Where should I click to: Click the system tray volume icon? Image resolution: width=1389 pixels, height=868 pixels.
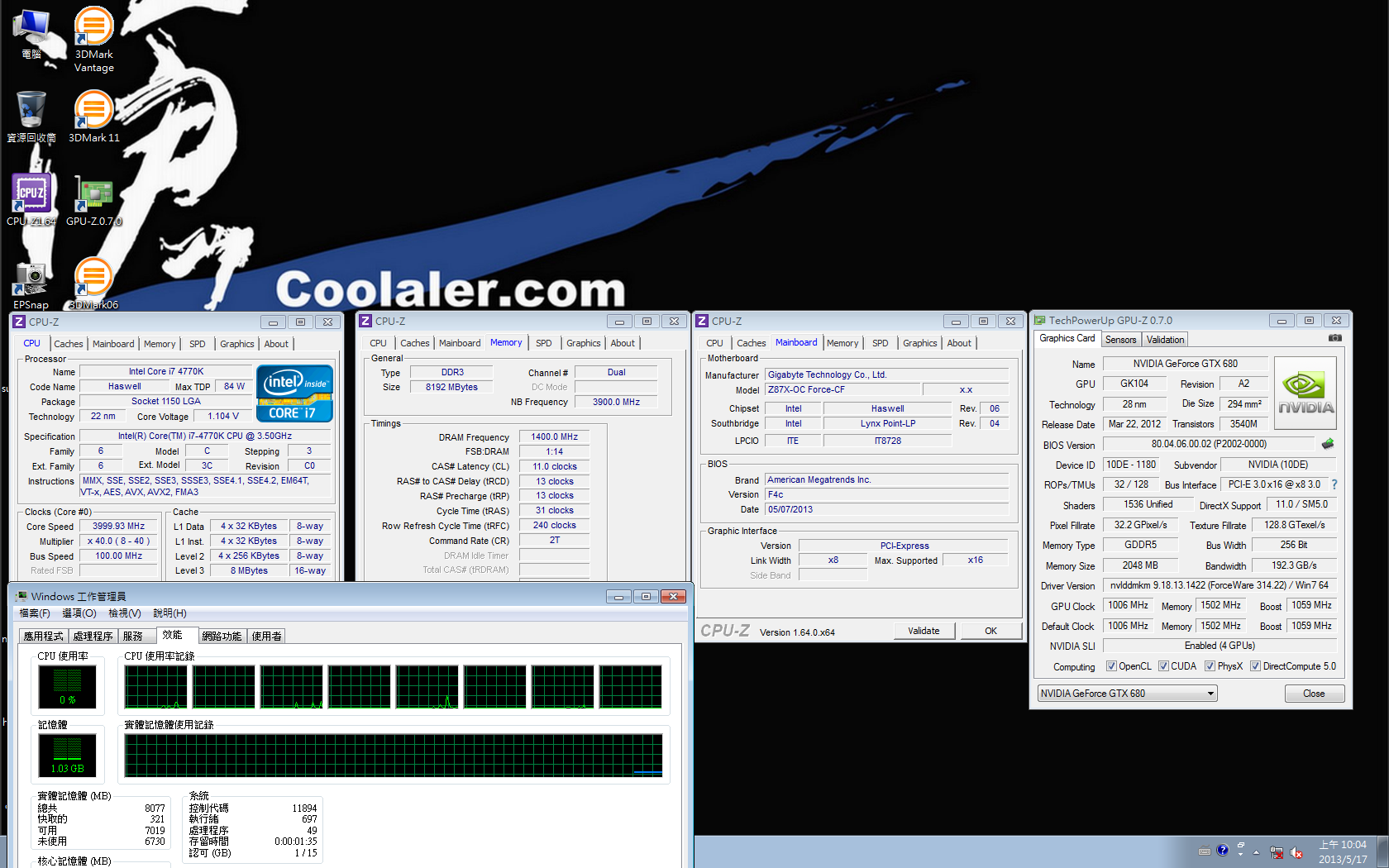click(1296, 852)
